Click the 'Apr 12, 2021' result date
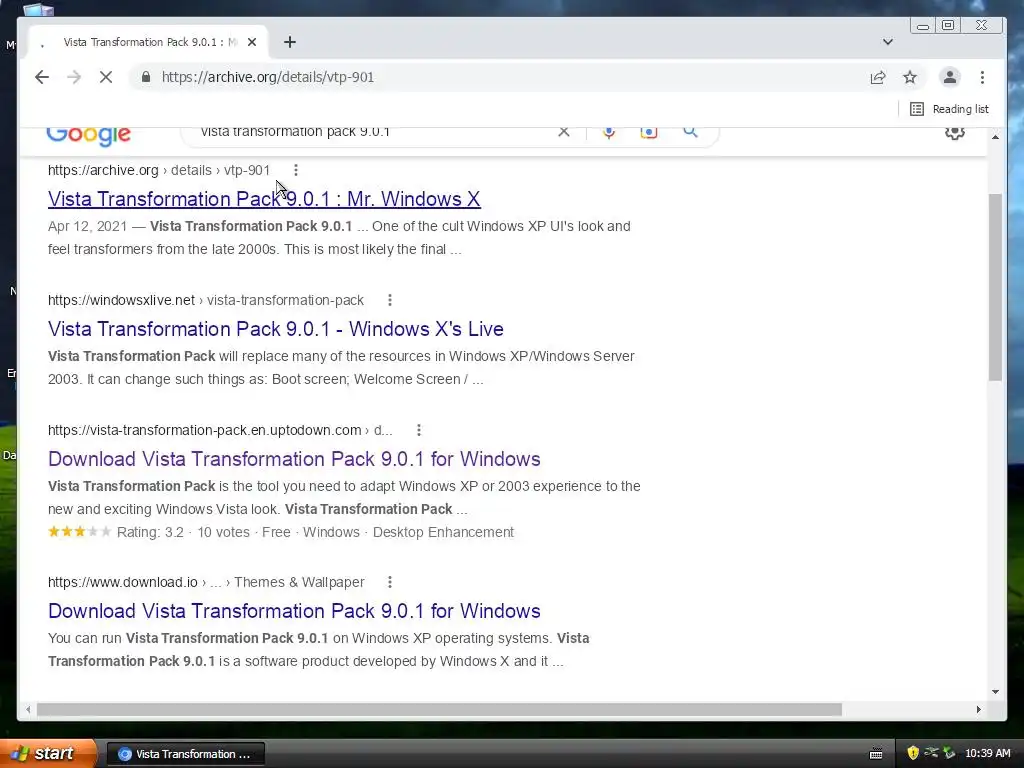 click(88, 226)
